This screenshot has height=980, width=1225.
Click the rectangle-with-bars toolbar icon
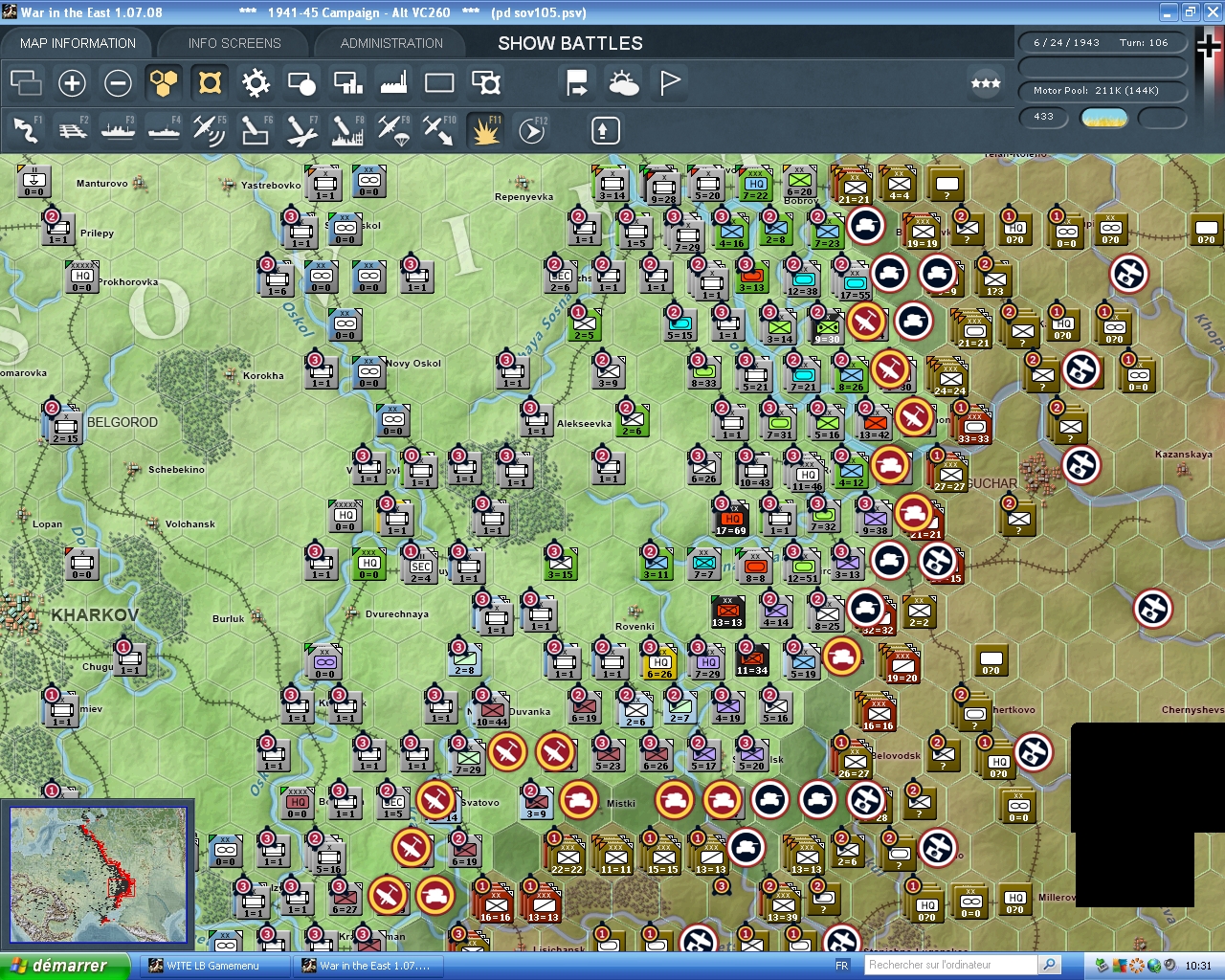click(x=347, y=83)
